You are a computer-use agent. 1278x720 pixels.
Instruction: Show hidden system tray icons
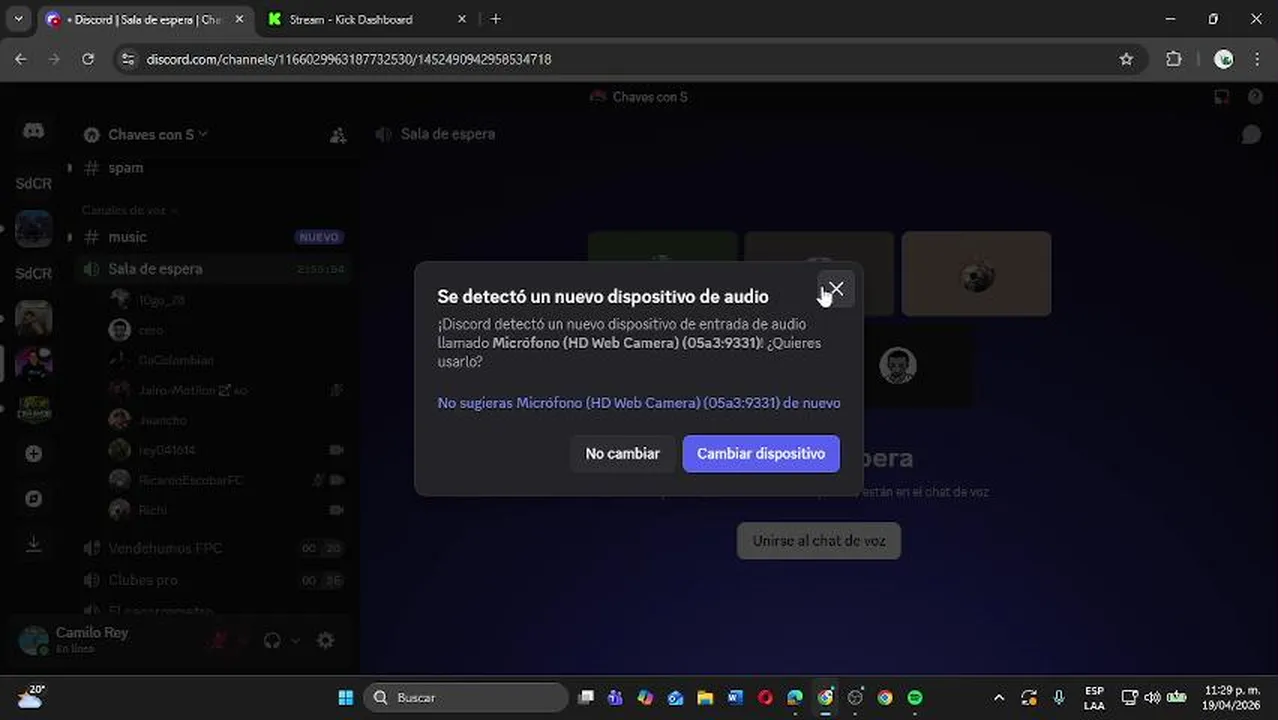coord(998,697)
